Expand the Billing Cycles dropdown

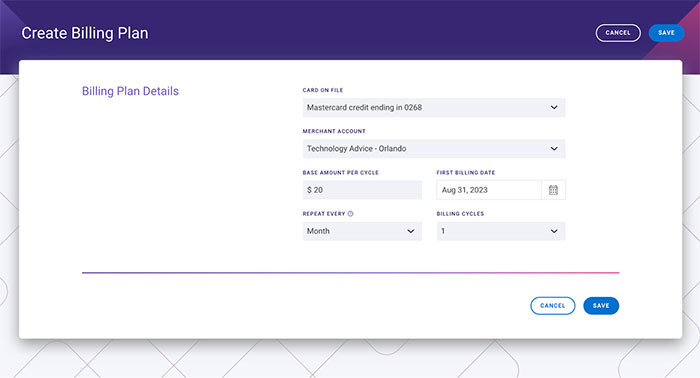[500, 231]
